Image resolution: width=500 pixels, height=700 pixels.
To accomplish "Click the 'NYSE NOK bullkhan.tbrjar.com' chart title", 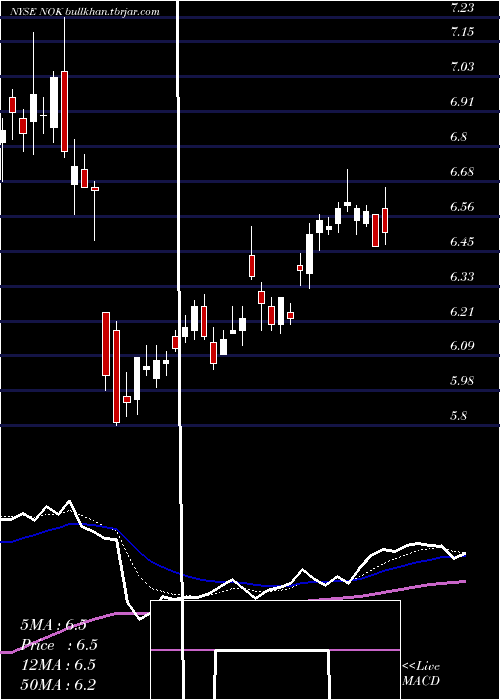I will click(x=83, y=12).
